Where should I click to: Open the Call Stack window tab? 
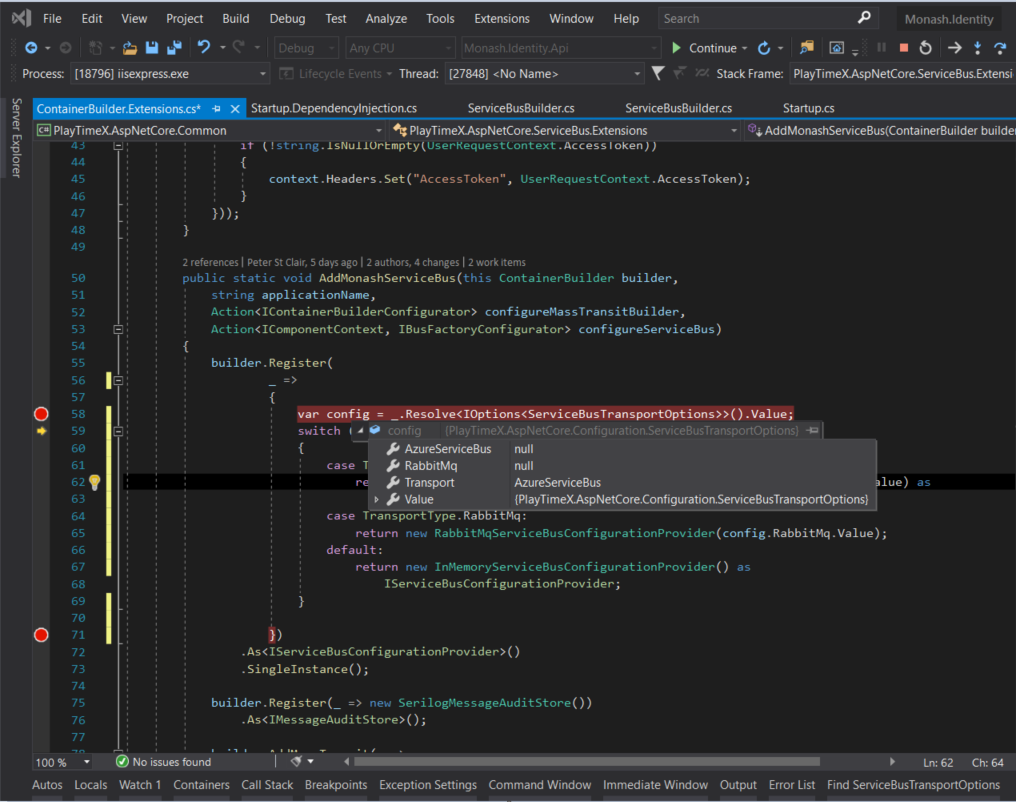coord(267,785)
